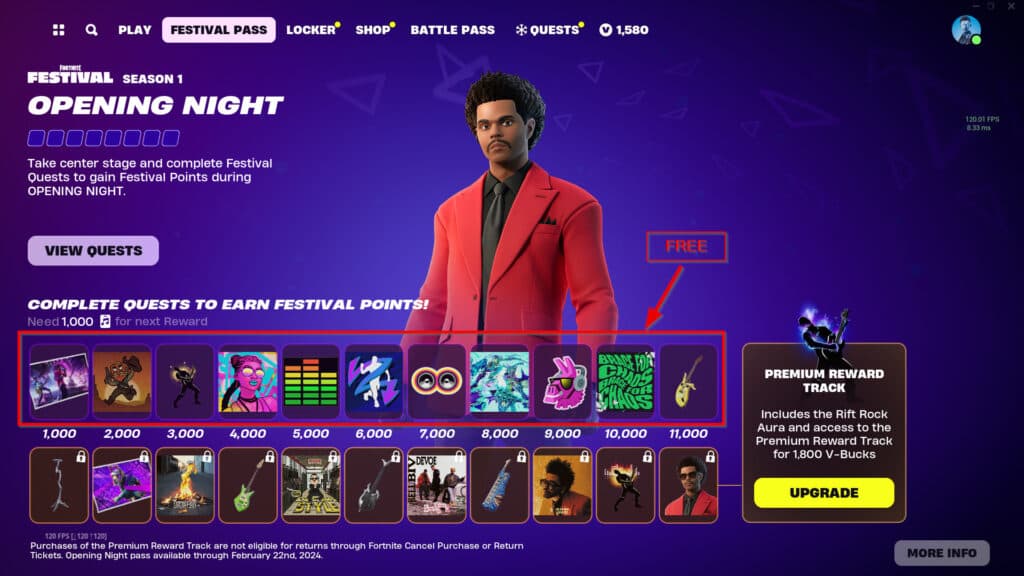Select the locked microphone stand premium reward
This screenshot has width=1024, height=576.
point(59,485)
